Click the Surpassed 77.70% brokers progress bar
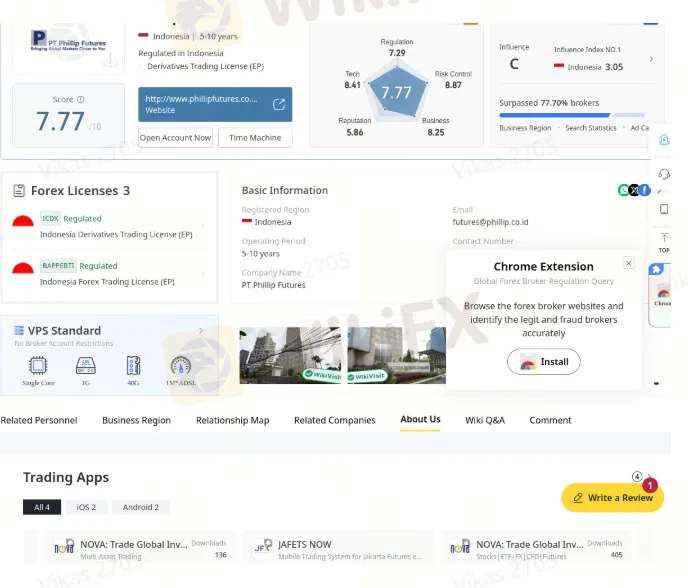 click(x=572, y=115)
